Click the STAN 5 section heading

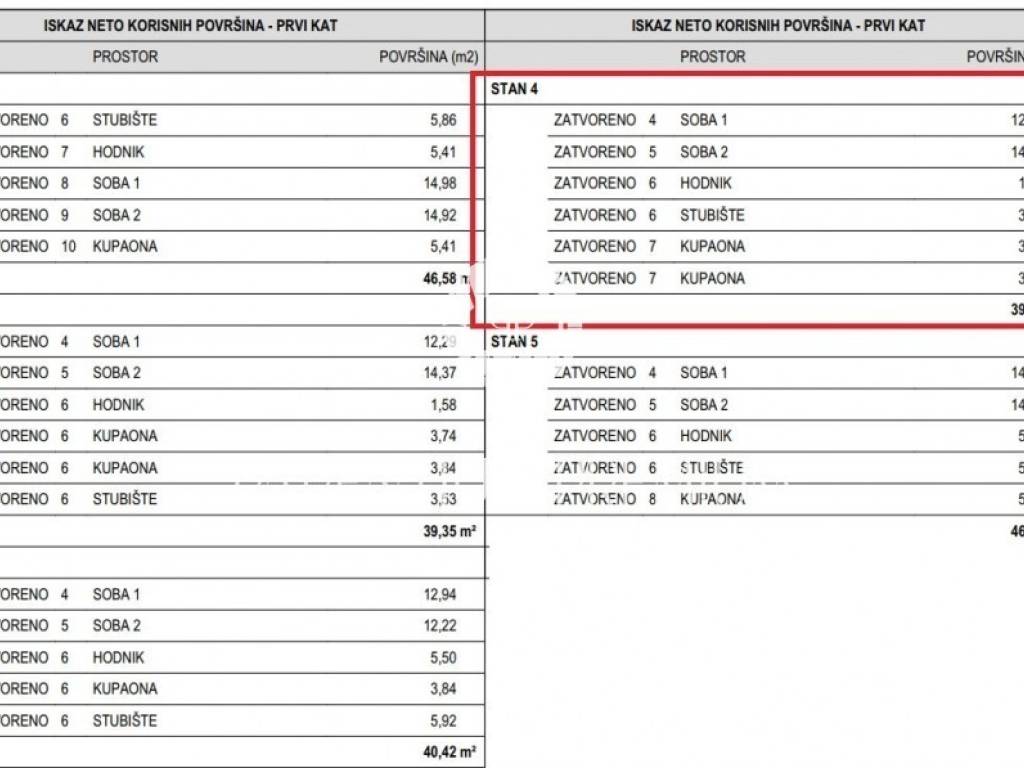tap(514, 341)
